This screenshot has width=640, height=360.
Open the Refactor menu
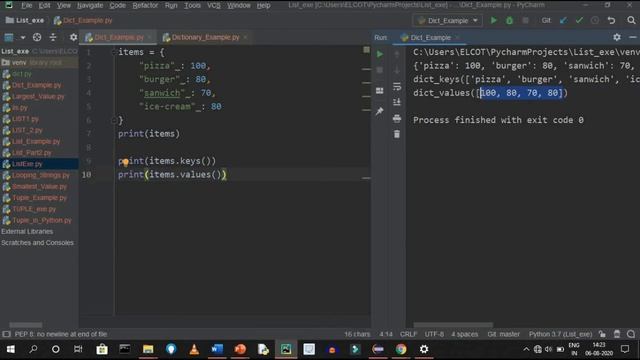145,5
